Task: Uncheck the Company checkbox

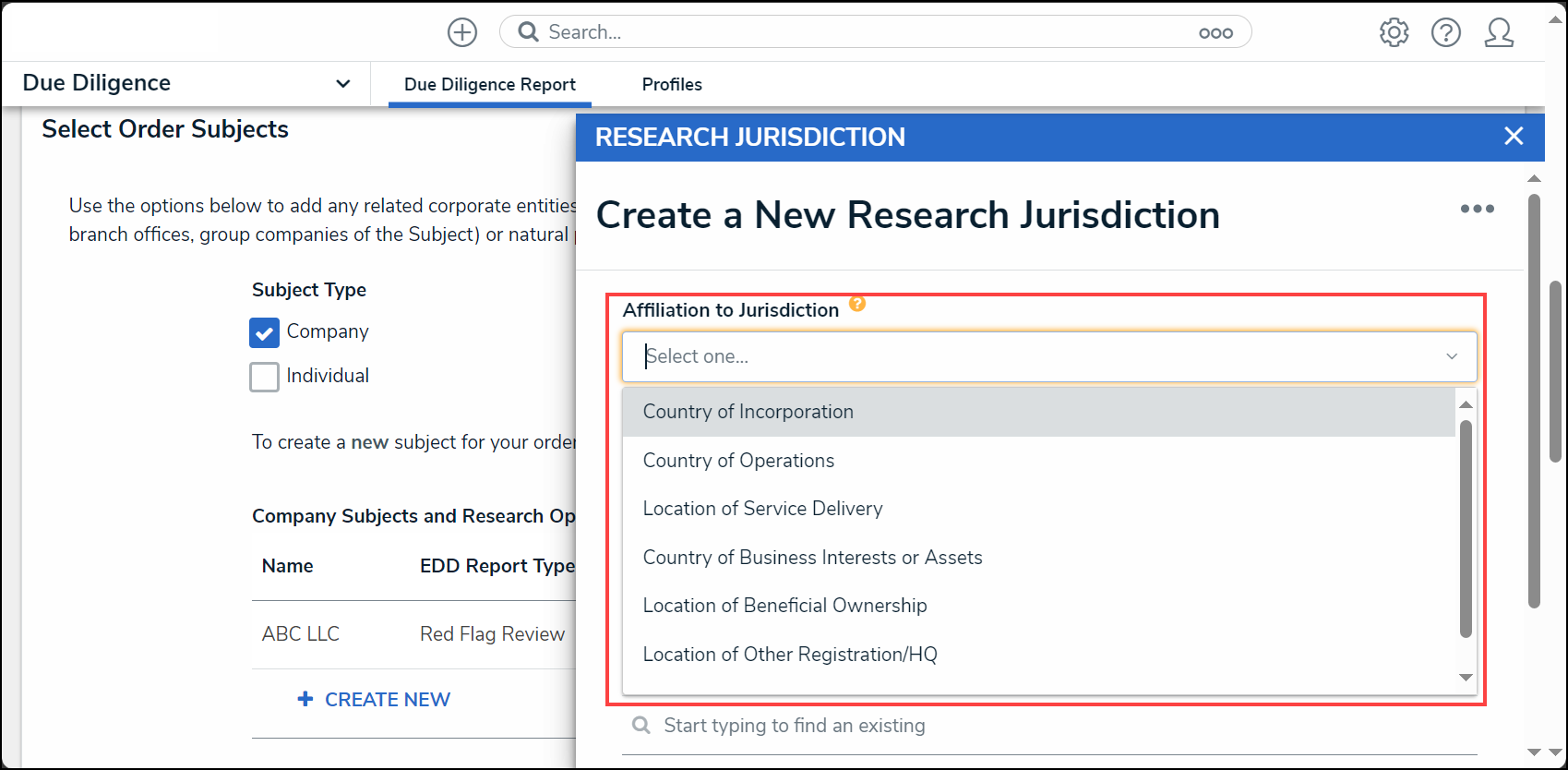Action: point(265,332)
